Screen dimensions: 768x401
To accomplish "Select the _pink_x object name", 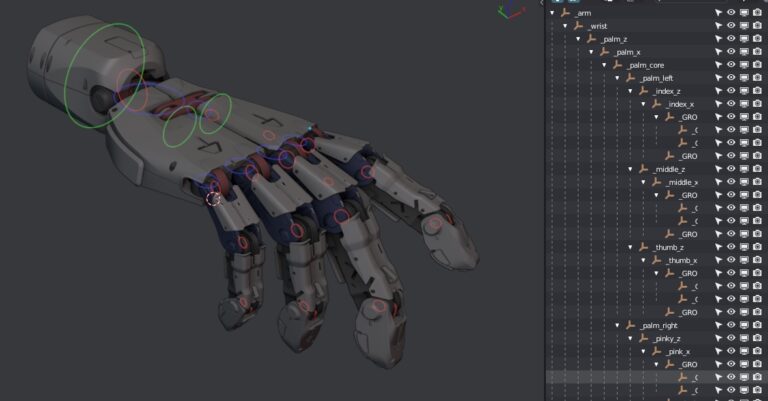I will pyautogui.click(x=678, y=352).
